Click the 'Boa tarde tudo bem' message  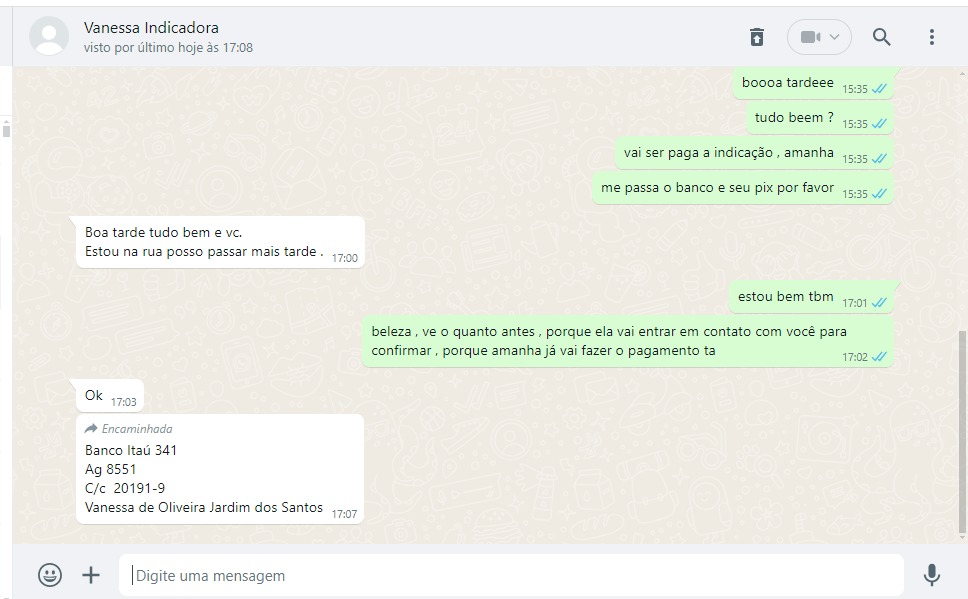click(x=220, y=242)
